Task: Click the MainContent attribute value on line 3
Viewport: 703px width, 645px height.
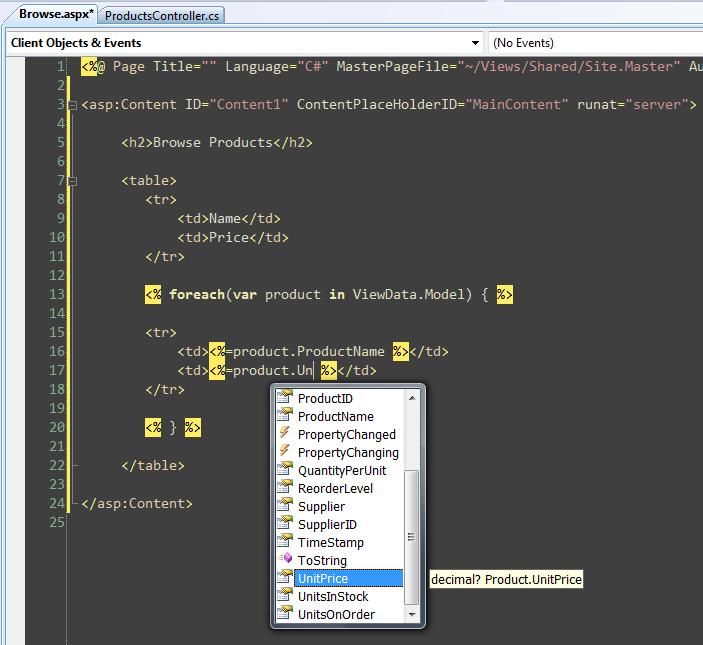Action: point(517,104)
